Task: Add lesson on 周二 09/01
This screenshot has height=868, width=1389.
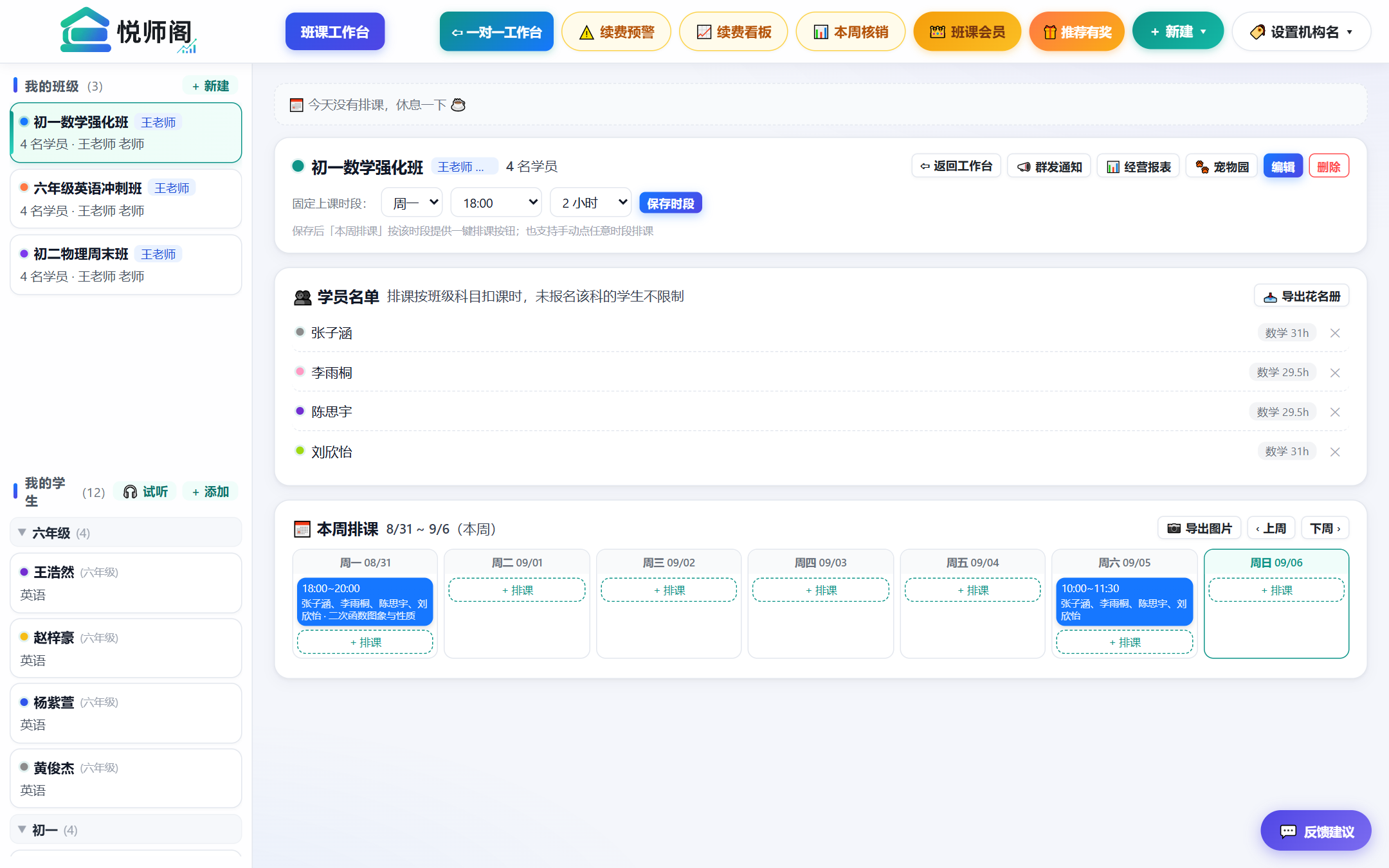Action: point(517,590)
